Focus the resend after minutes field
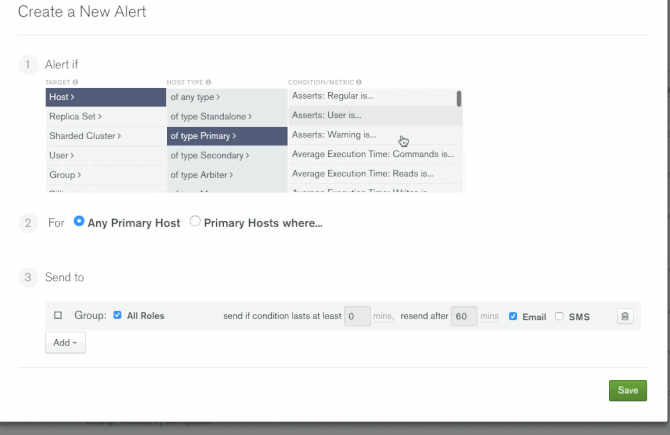Viewport: 670px width, 435px height. 463,316
